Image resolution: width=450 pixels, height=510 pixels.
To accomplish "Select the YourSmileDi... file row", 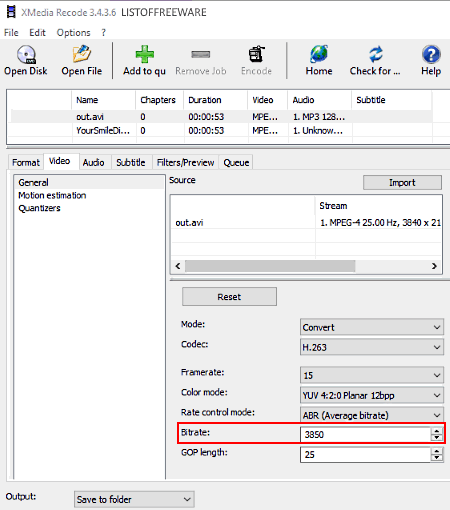I will point(222,130).
